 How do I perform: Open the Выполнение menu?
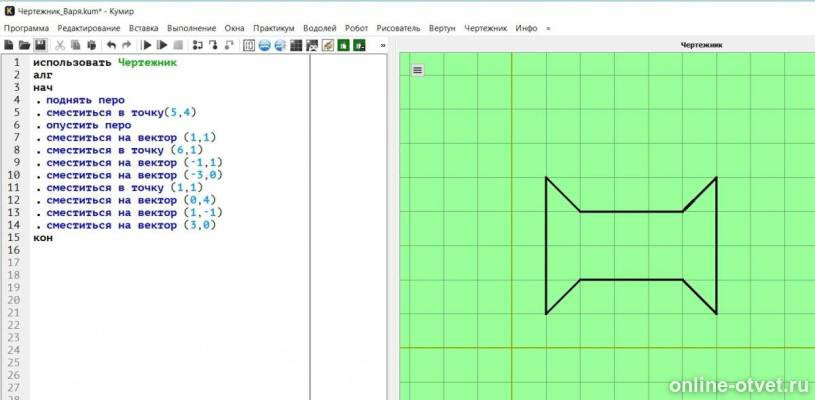tap(191, 28)
